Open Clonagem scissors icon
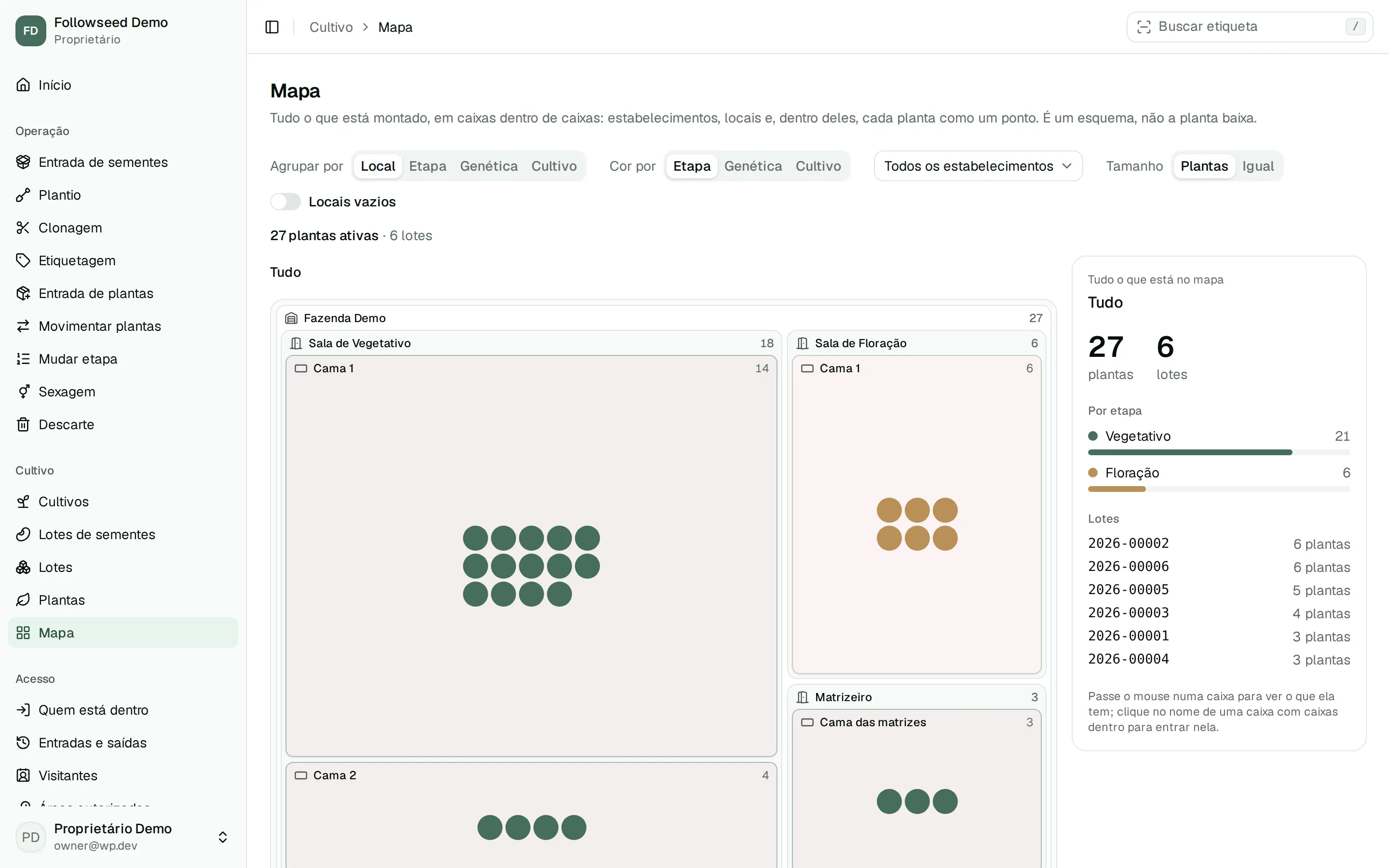The height and width of the screenshot is (868, 1389). 23,228
